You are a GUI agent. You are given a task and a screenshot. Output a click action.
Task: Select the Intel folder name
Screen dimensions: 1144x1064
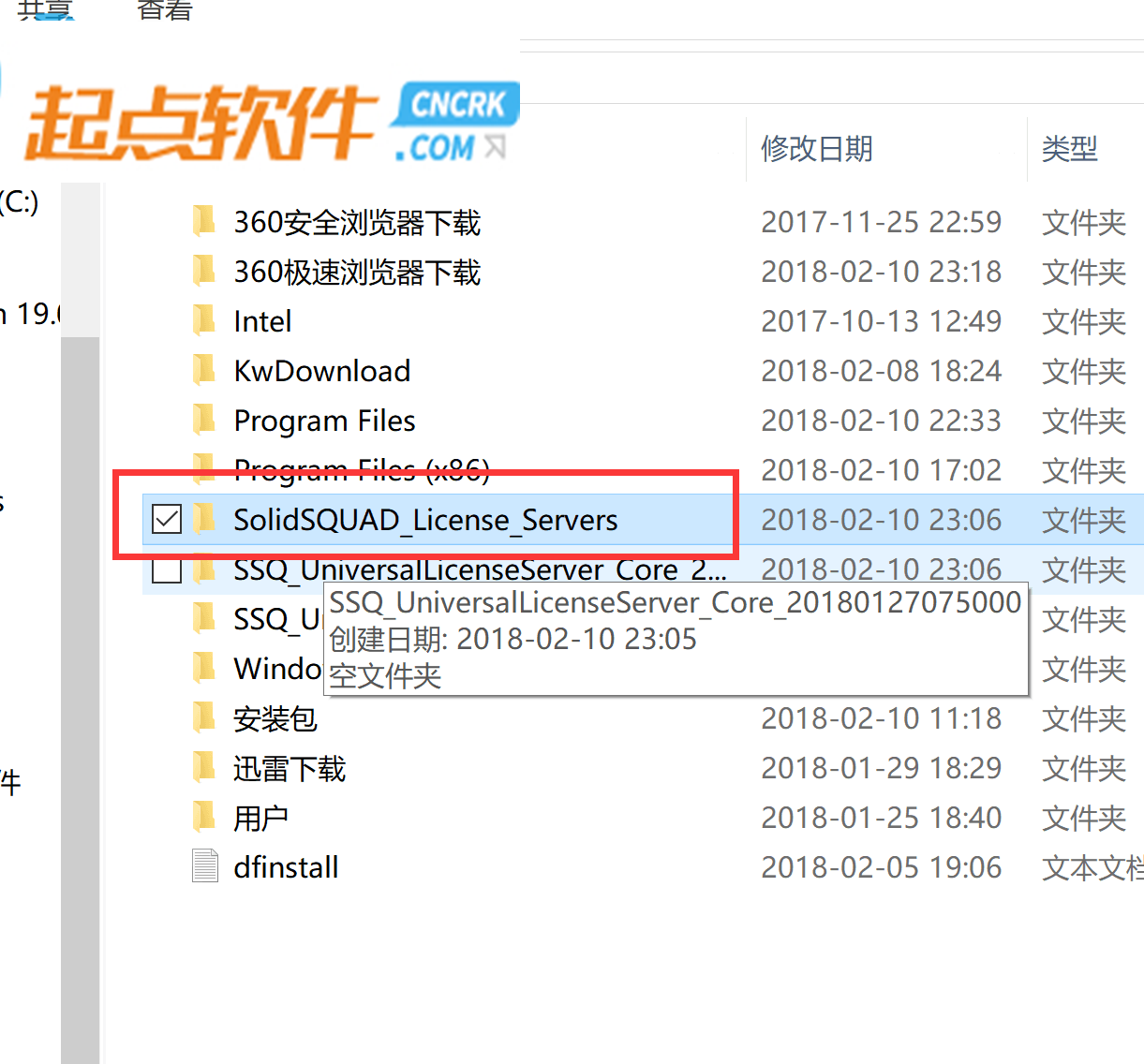pyautogui.click(x=262, y=321)
